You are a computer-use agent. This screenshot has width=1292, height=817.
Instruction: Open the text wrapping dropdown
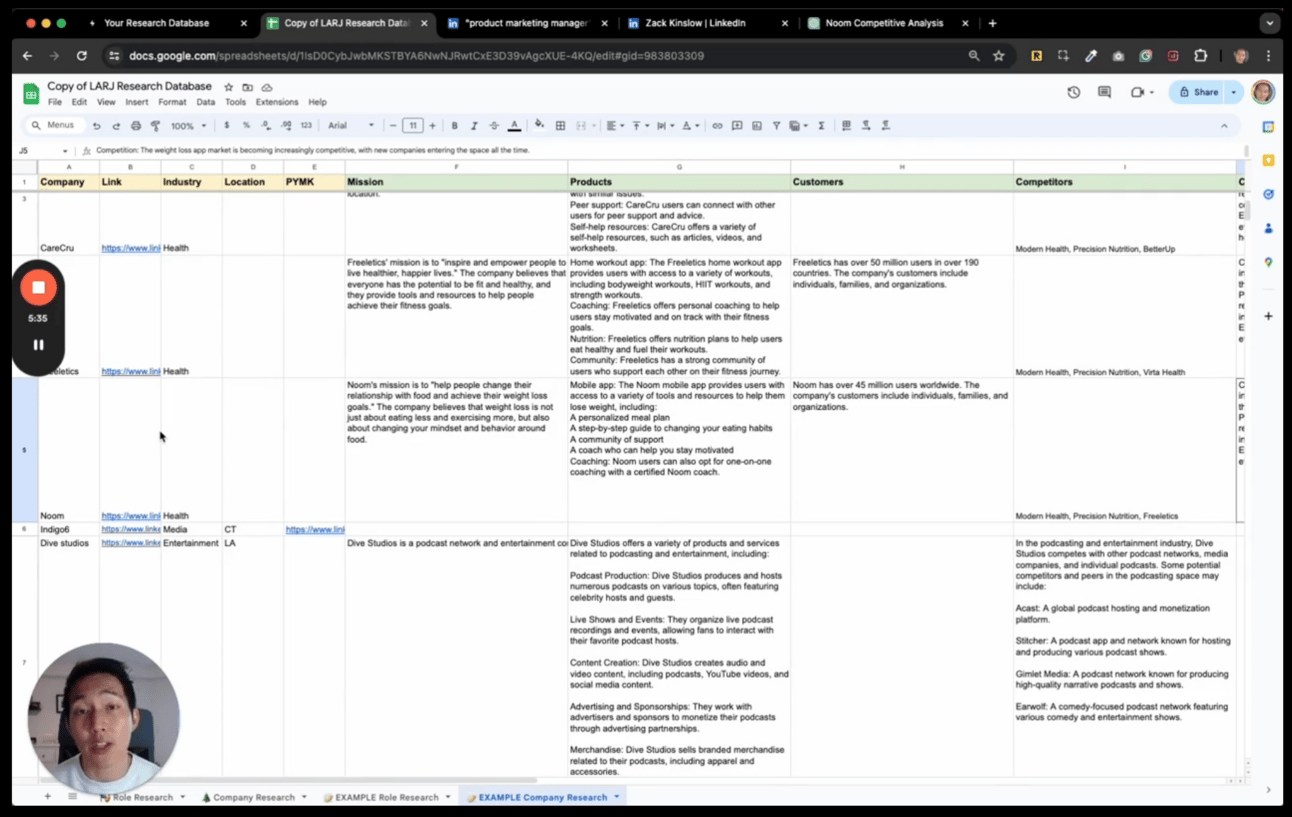pos(665,126)
